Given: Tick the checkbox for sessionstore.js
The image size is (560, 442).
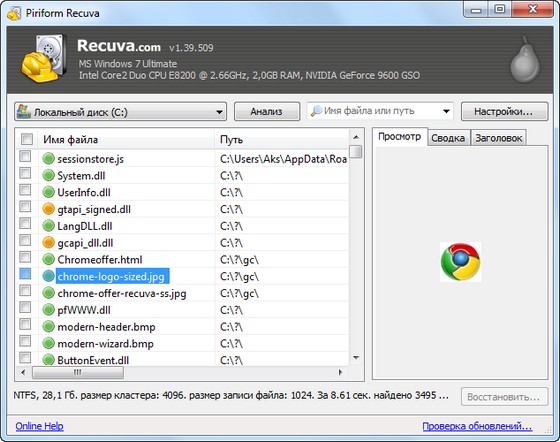Looking at the screenshot, I should click(x=25, y=156).
